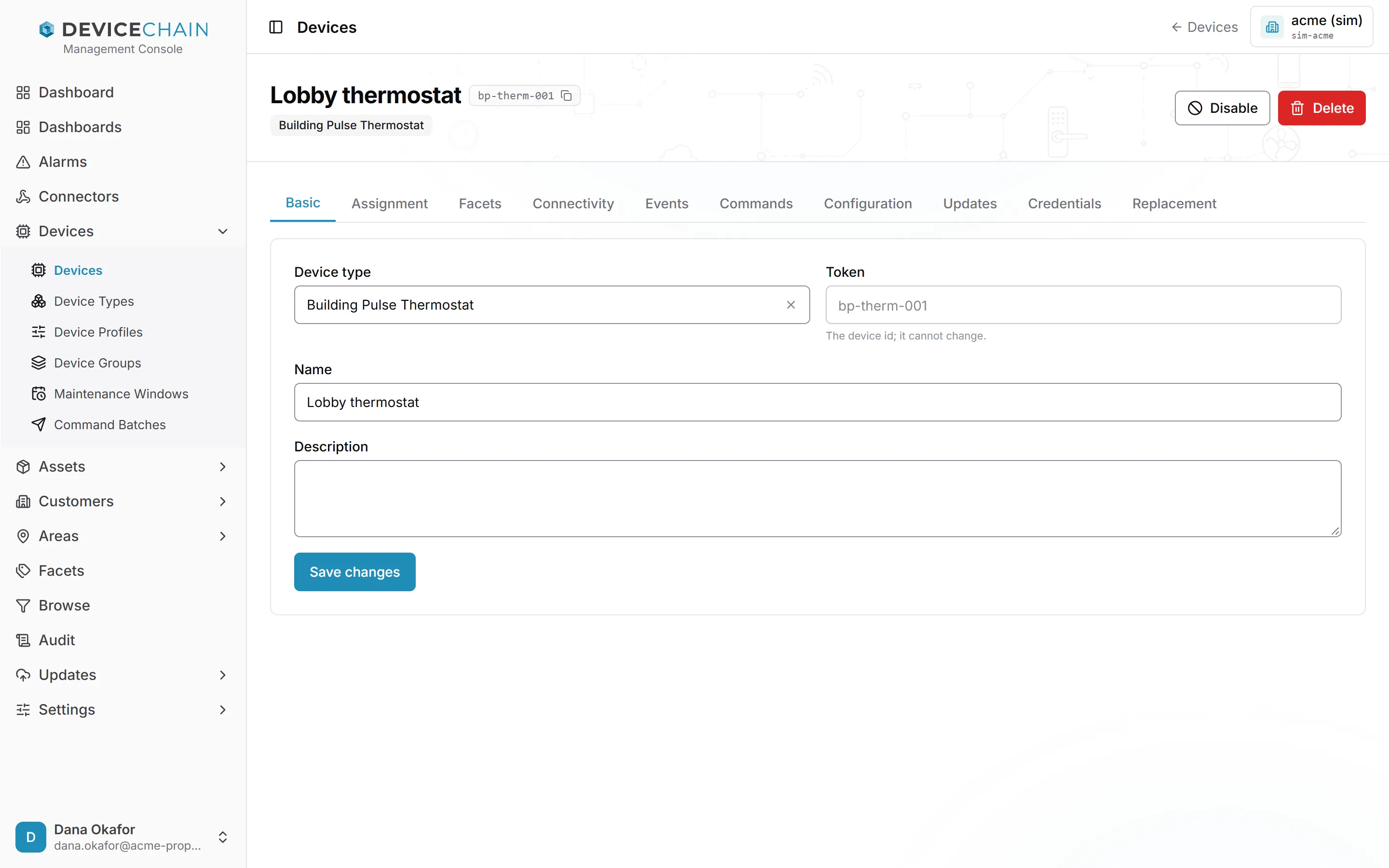Toggle the sidebar panel icon
This screenshot has width=1389, height=868.
(x=275, y=27)
